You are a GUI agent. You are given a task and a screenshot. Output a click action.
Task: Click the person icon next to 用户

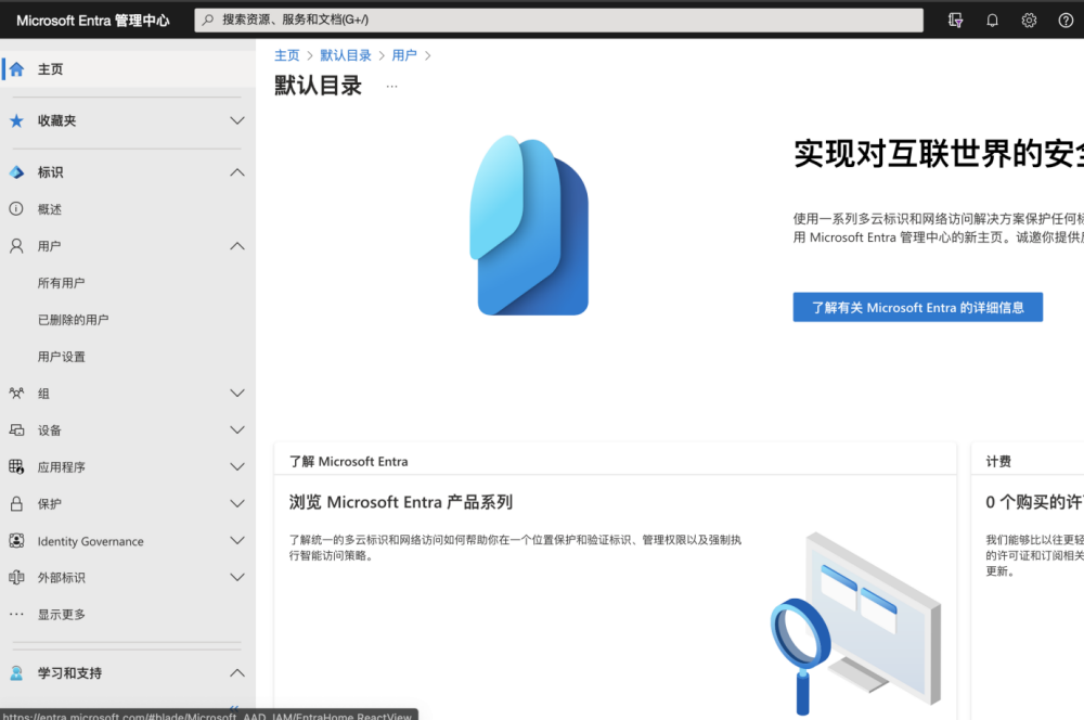click(17, 246)
